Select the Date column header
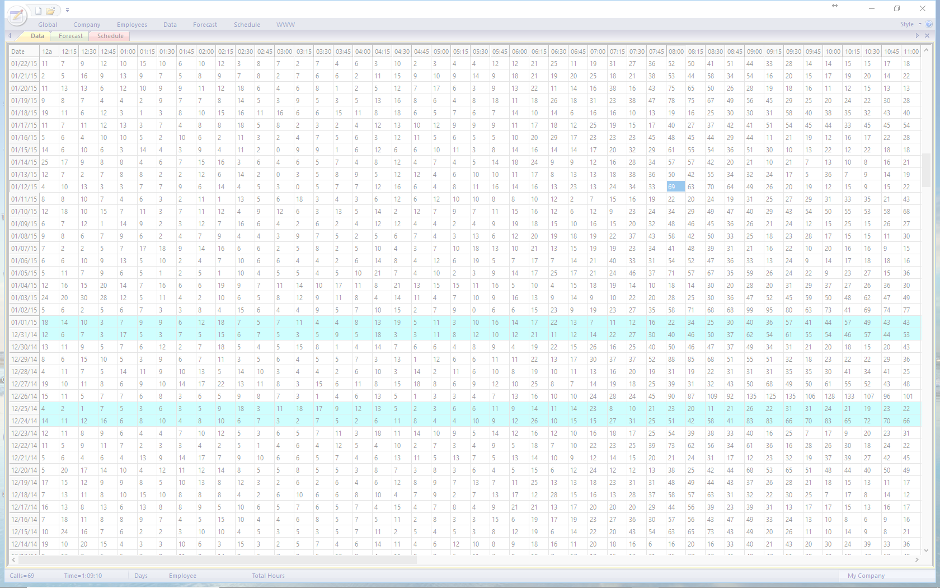This screenshot has width=940, height=588. 24,52
